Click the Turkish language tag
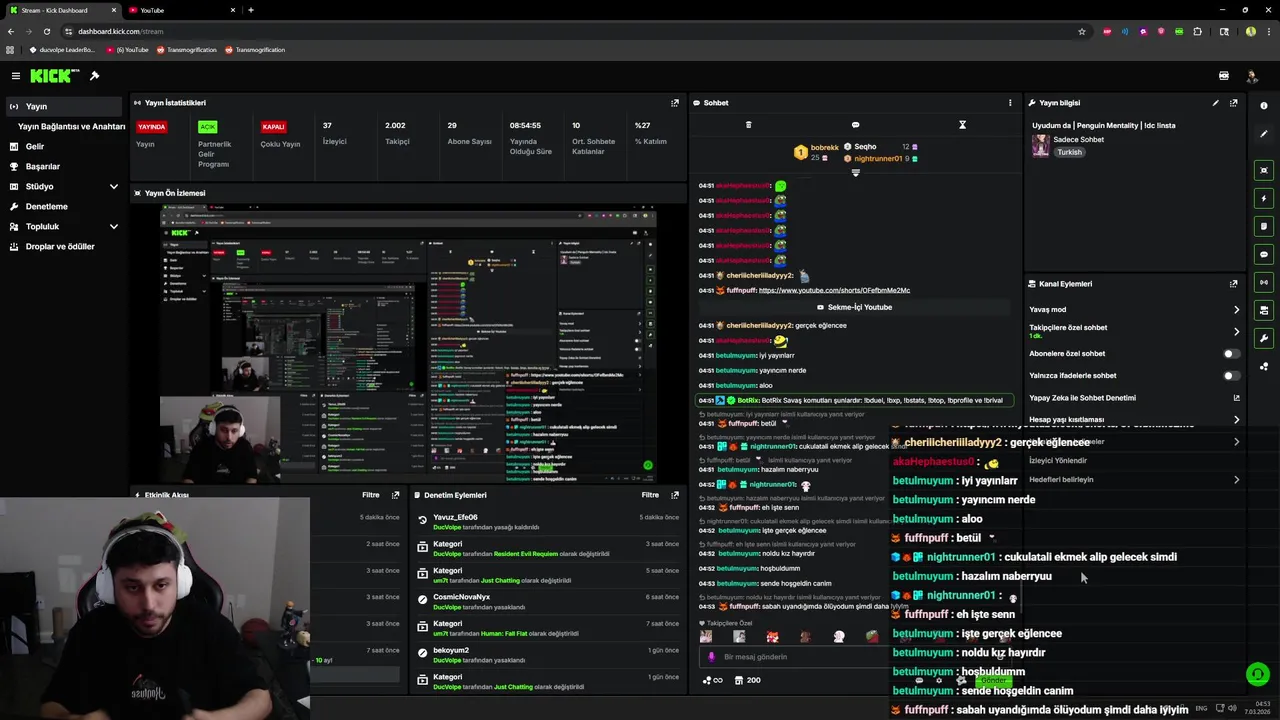 (x=1070, y=153)
